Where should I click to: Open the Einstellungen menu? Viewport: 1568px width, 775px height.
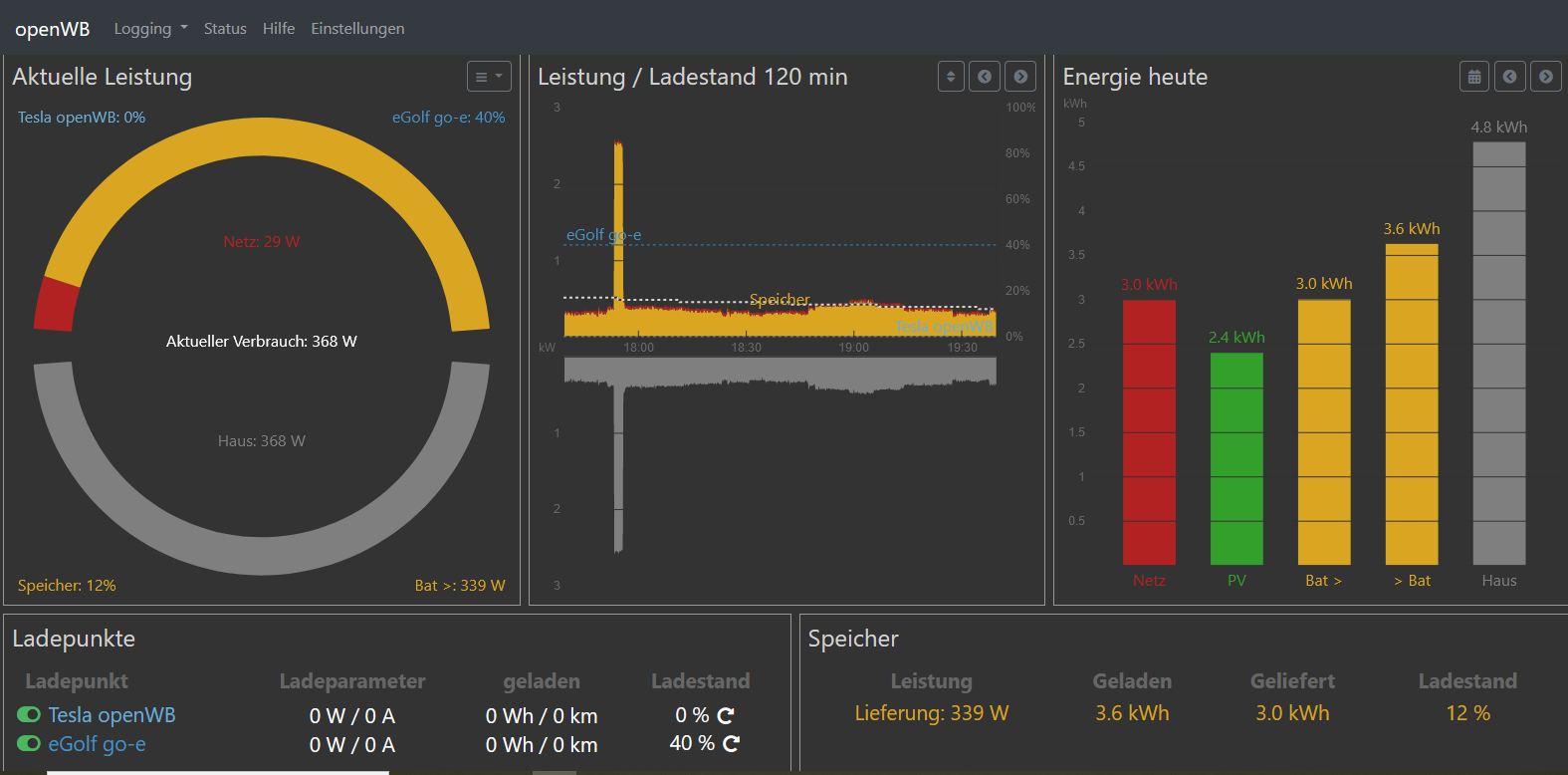tap(357, 29)
